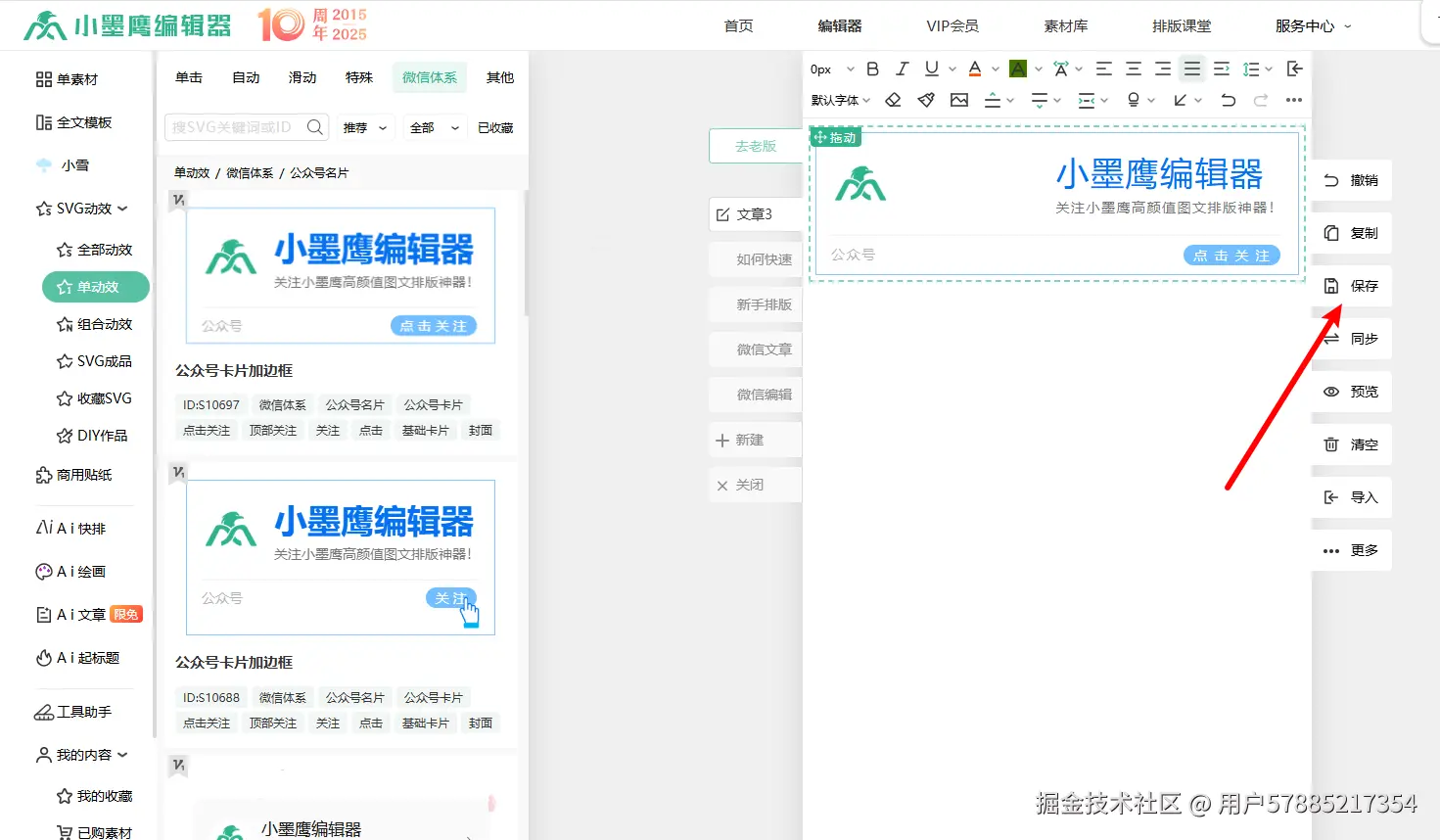Screen dimensions: 1440x840
Task: Click the 同步 sync button
Action: [1351, 339]
